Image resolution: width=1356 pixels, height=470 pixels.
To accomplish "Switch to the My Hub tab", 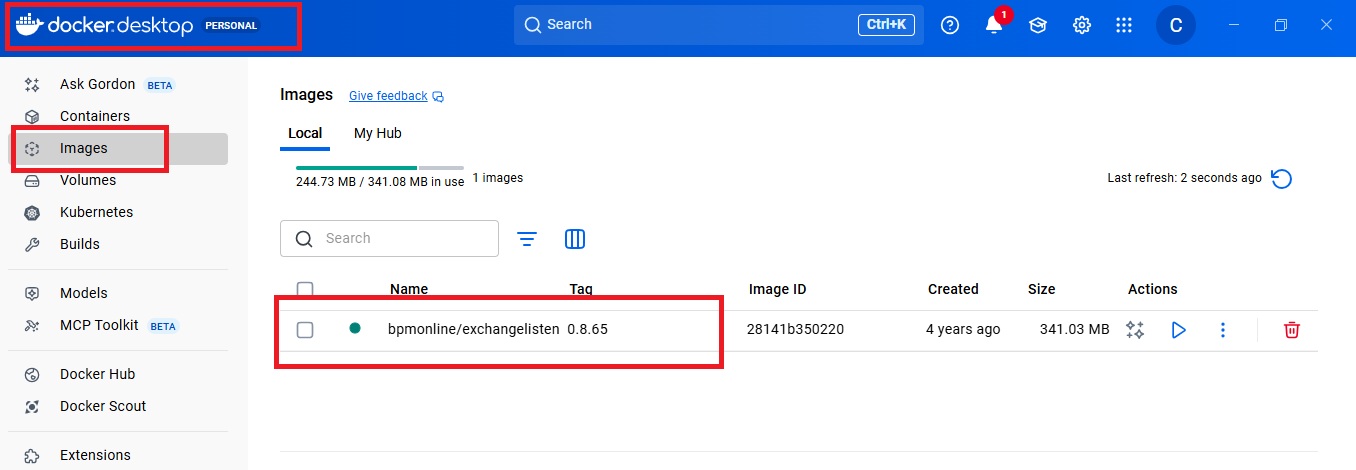I will tap(378, 133).
